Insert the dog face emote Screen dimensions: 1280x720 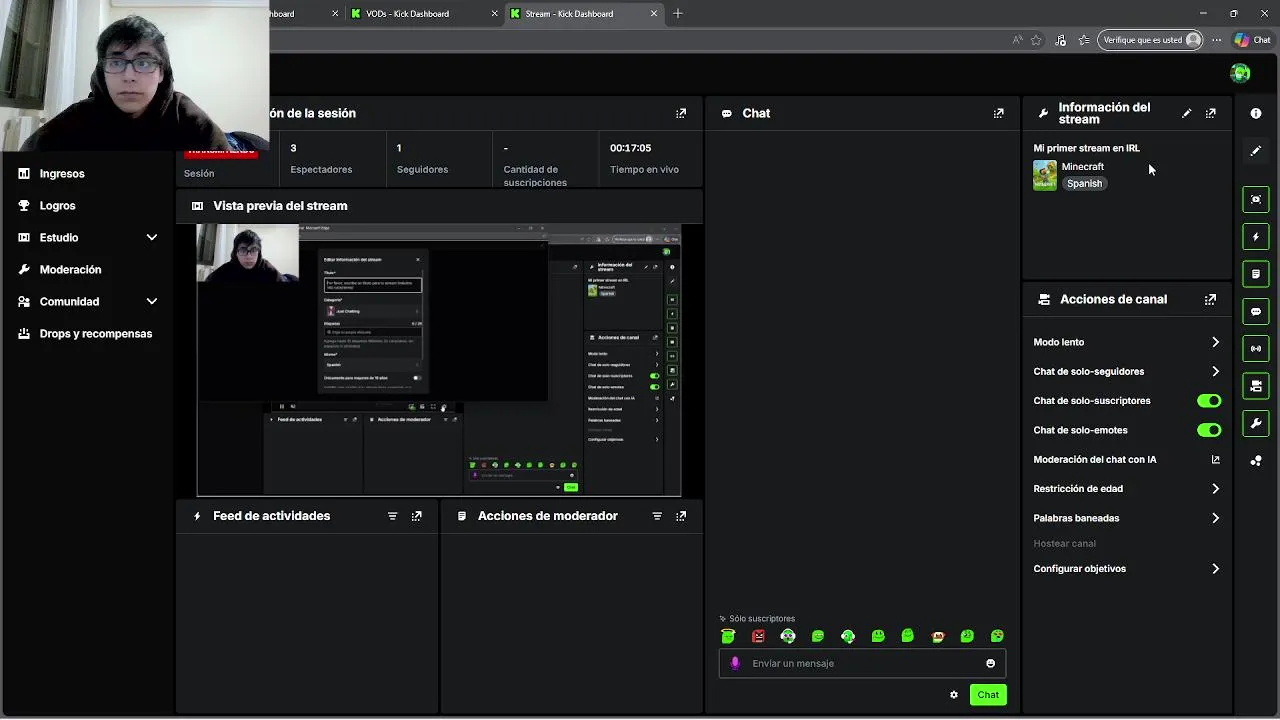click(x=938, y=636)
